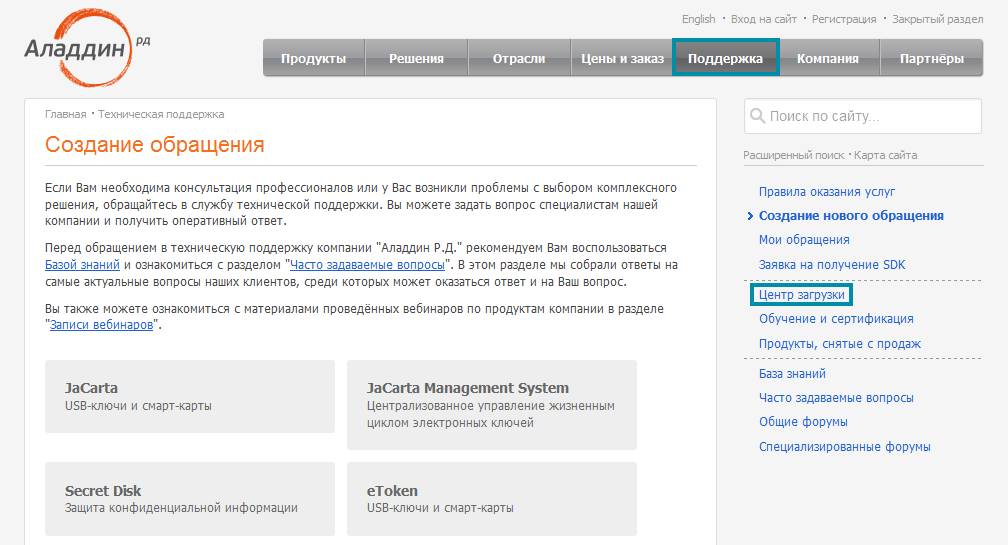Click the search magnifier icon
The image size is (1008, 545).
pyautogui.click(x=757, y=116)
